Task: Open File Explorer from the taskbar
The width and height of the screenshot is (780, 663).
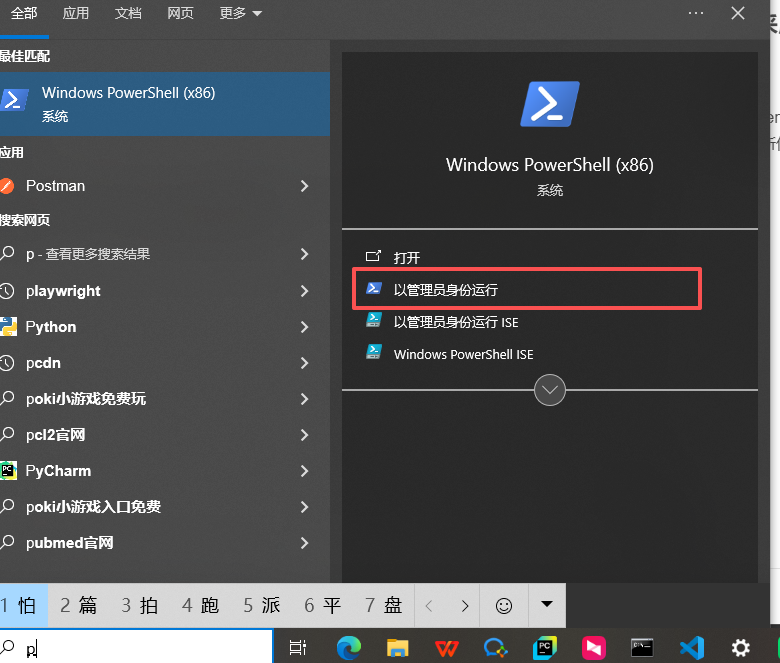Action: pos(397,648)
